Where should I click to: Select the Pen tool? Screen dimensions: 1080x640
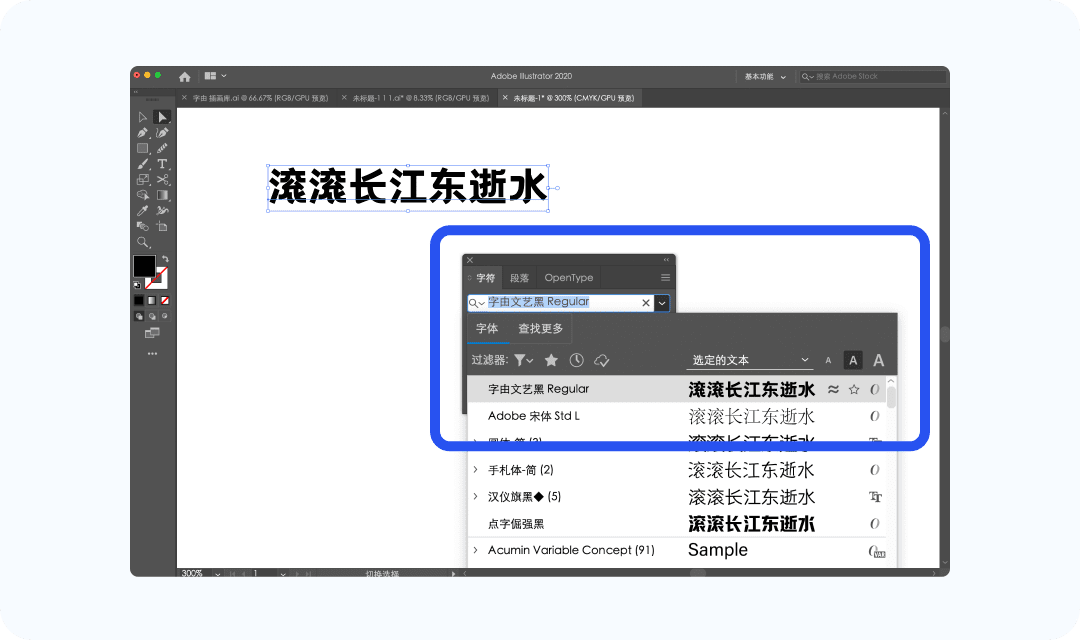(x=143, y=133)
